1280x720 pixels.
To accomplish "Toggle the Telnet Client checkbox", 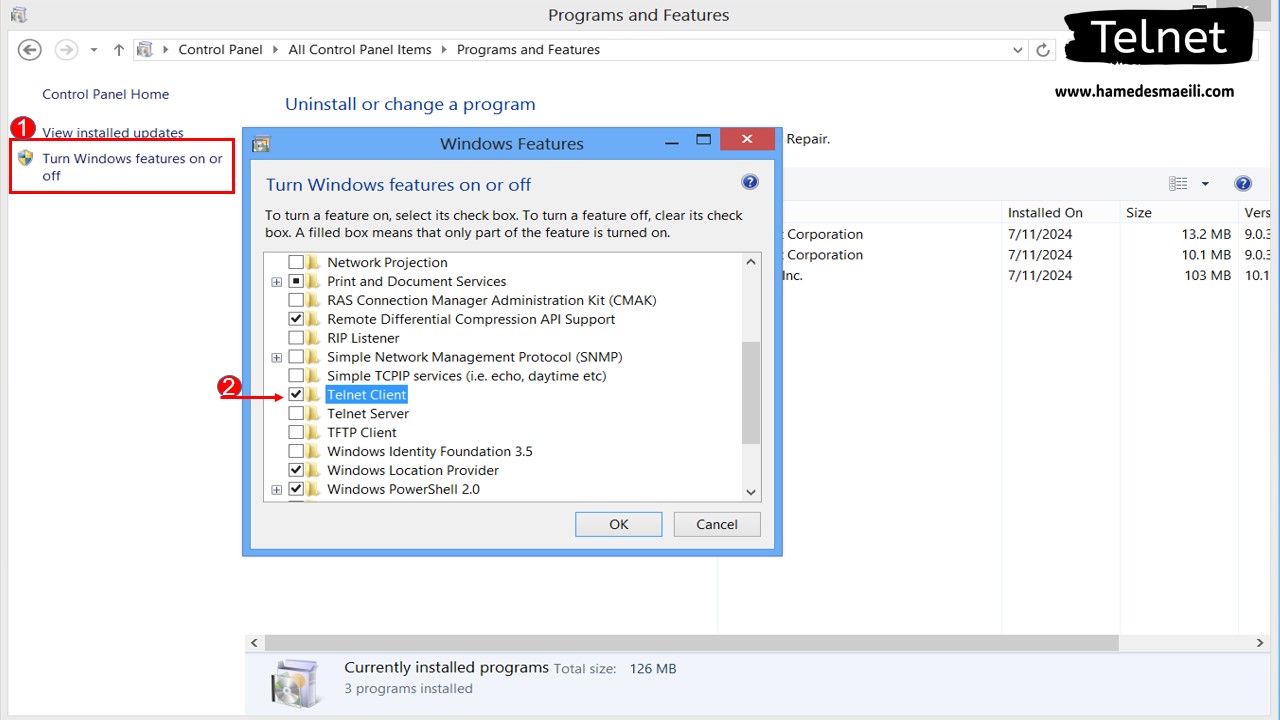I will [296, 394].
